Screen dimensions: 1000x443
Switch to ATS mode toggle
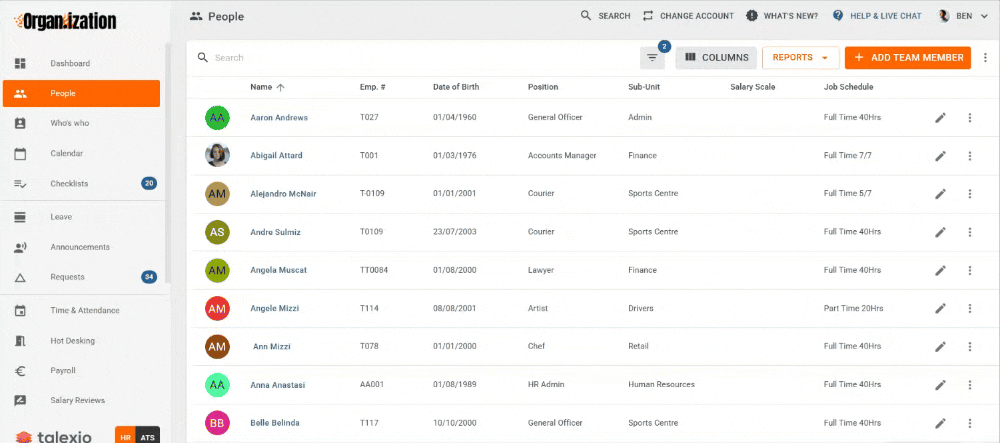tap(147, 437)
